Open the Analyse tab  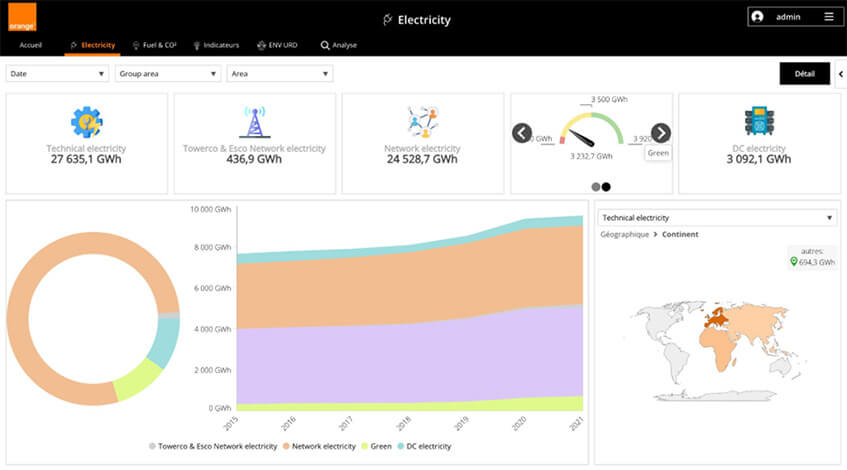pyautogui.click(x=338, y=45)
